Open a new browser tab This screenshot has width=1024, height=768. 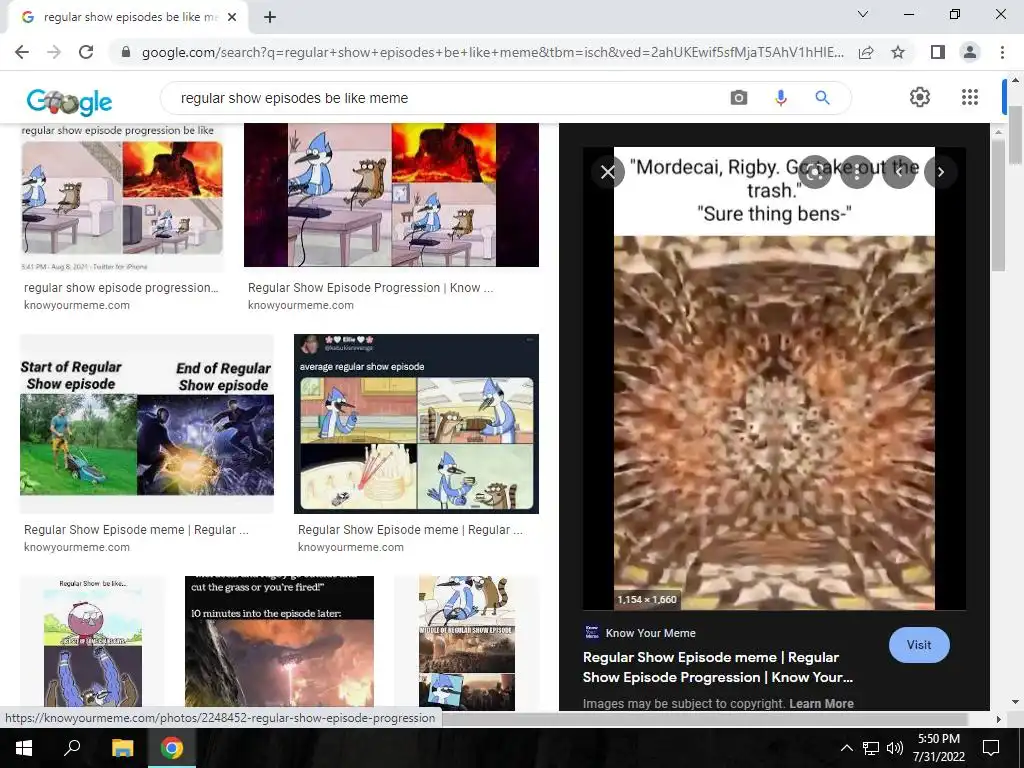270,17
